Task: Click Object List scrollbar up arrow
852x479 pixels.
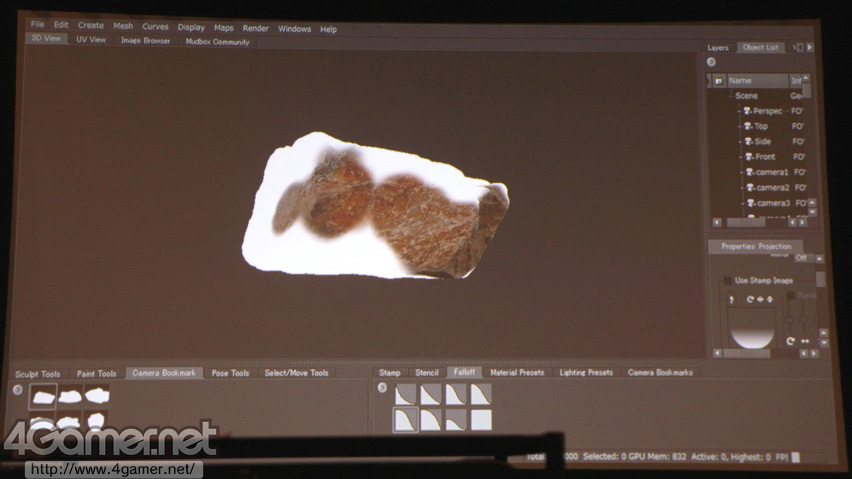Action: click(x=806, y=78)
